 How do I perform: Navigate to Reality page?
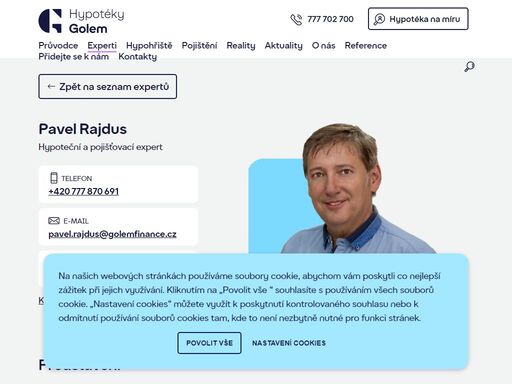coord(241,45)
